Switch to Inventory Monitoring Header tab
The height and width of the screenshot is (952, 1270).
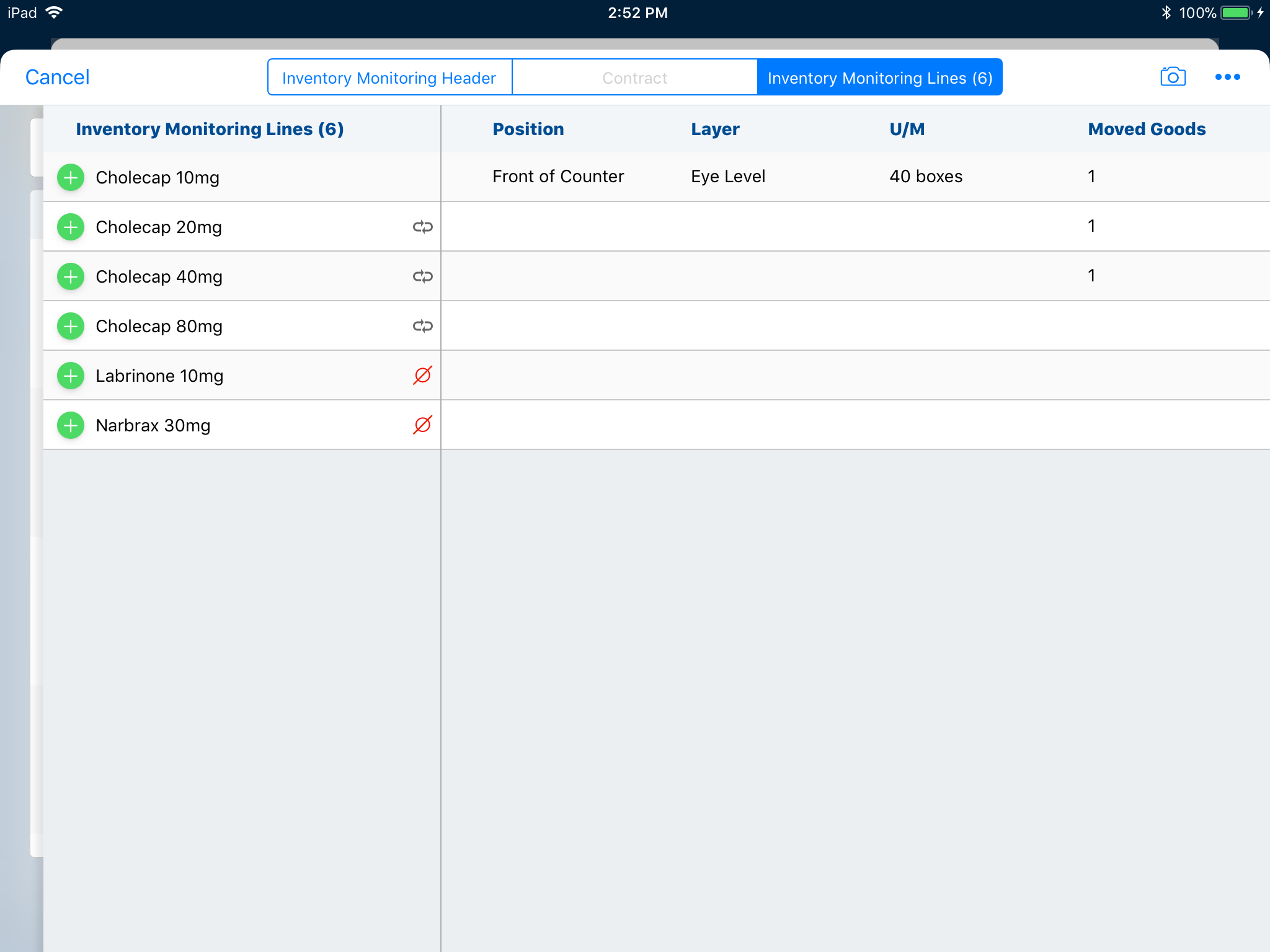[x=389, y=77]
